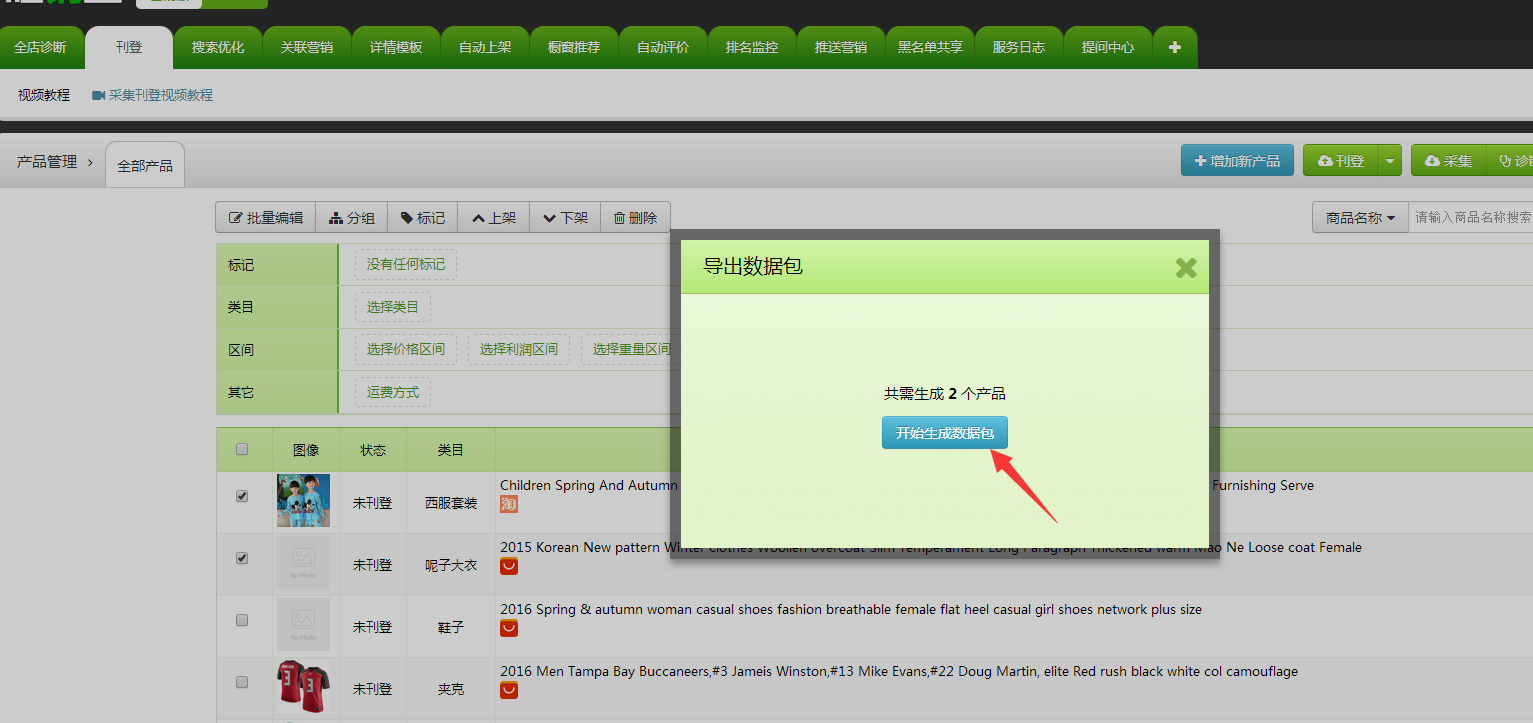Open the 全店诊断 tab
The image size is (1533, 723).
coord(40,47)
